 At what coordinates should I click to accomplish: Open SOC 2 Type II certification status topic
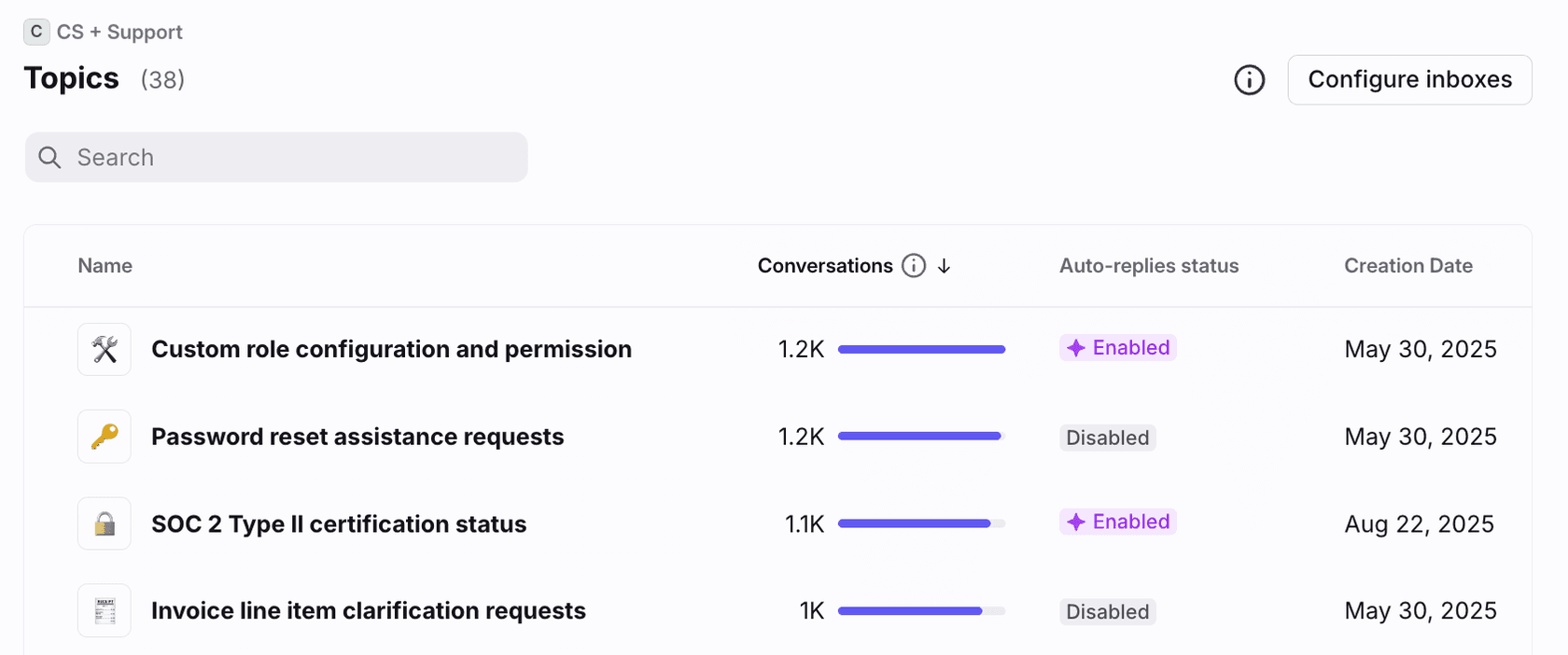[339, 523]
